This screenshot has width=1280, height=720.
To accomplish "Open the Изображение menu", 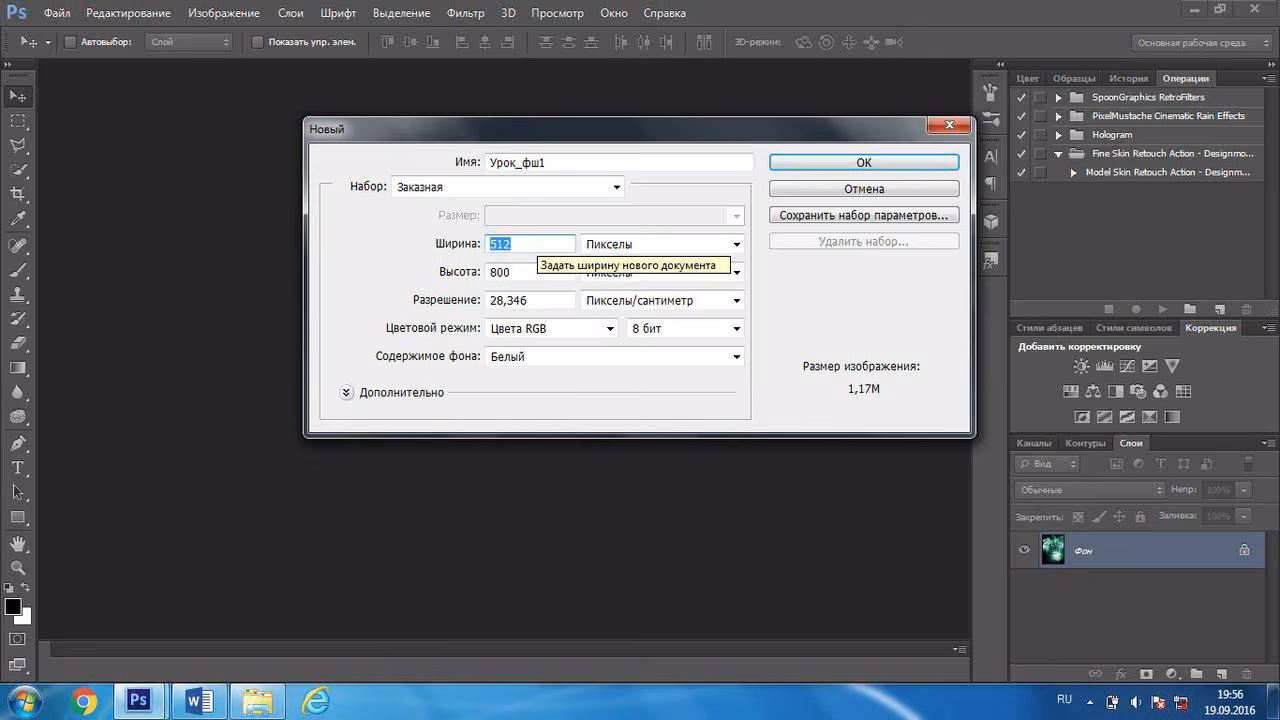I will 224,13.
